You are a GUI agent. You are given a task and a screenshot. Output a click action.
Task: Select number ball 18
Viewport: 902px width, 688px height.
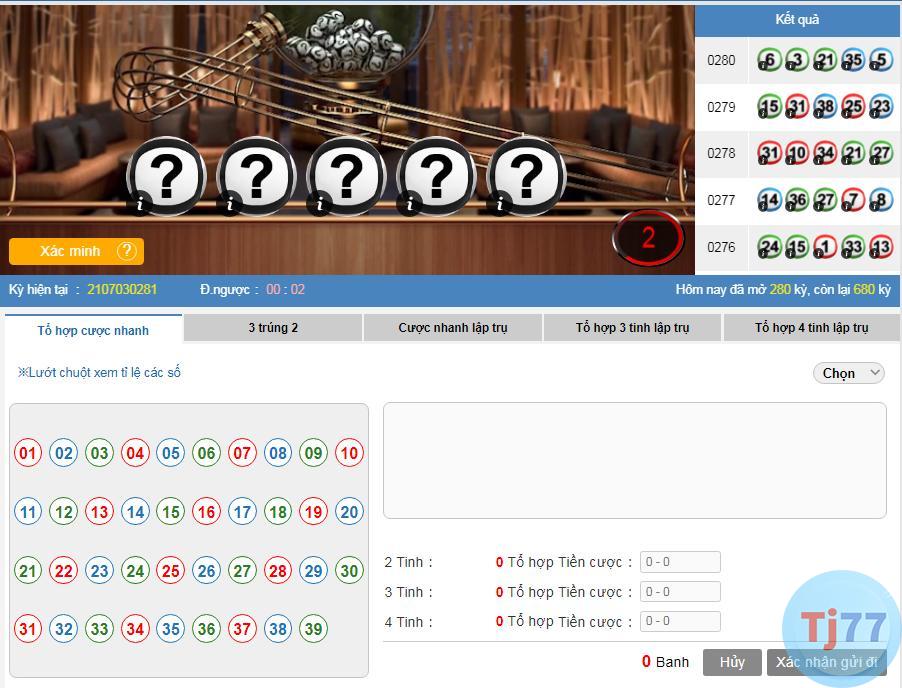(x=278, y=511)
